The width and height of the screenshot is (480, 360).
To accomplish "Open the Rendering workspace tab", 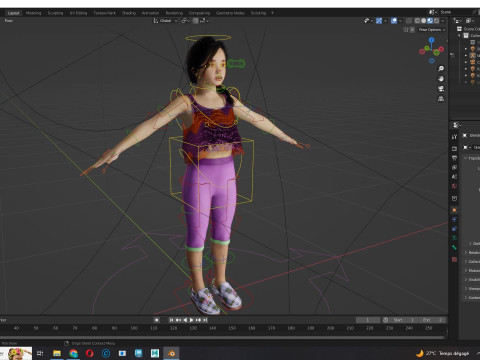I will tap(174, 13).
